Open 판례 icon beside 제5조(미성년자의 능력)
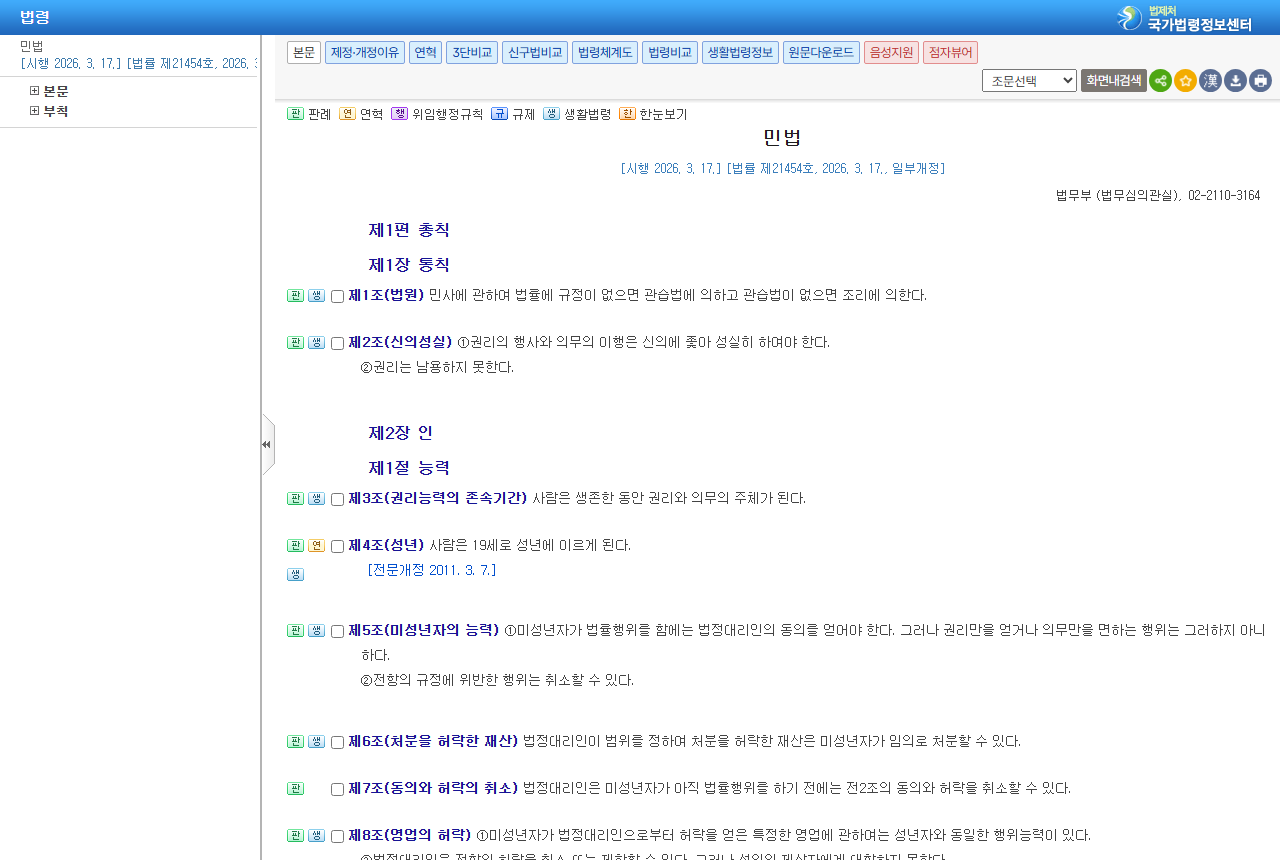Viewport: 1280px width, 860px height. click(295, 631)
